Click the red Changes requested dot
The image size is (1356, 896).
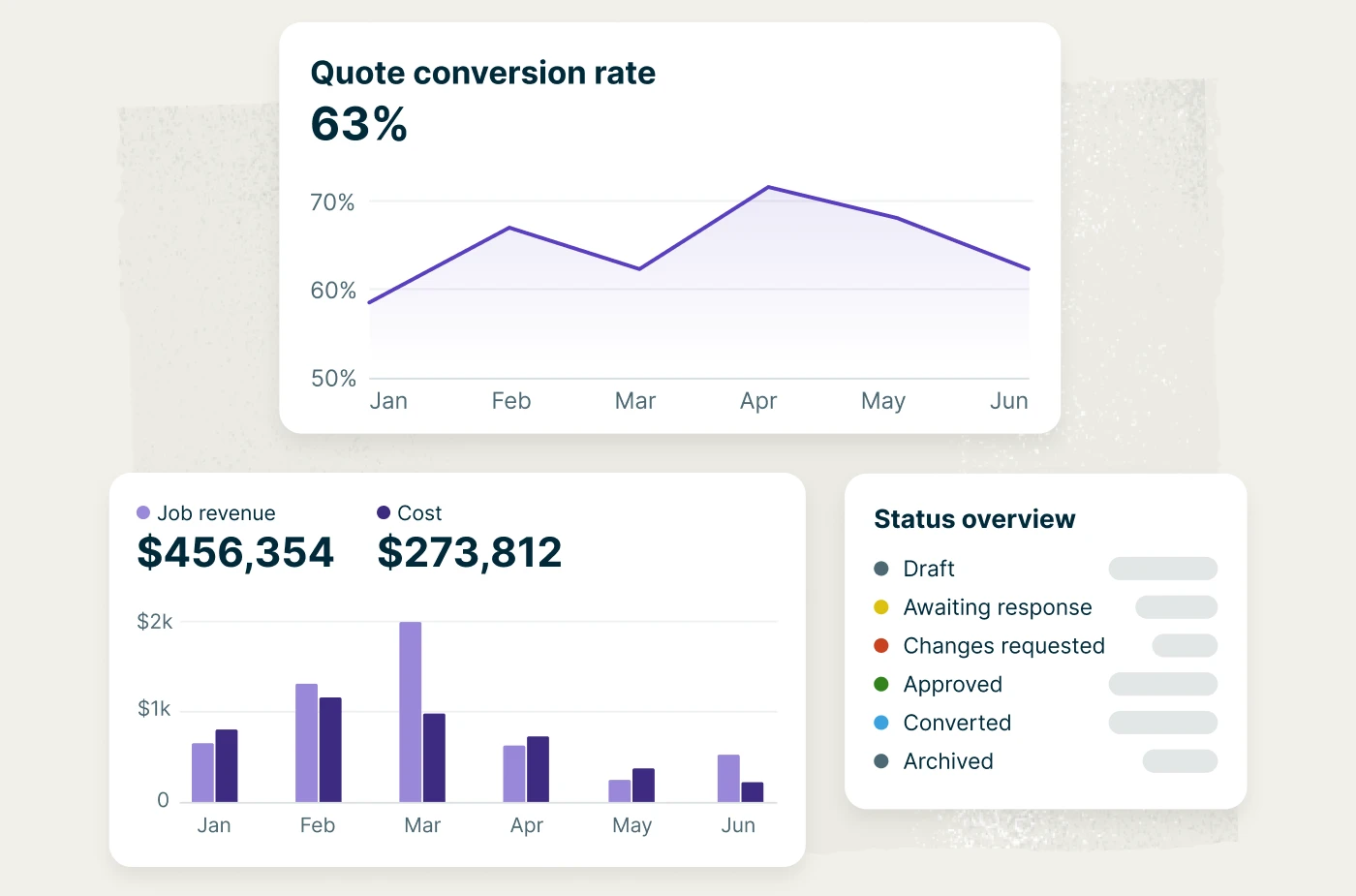pyautogui.click(x=881, y=646)
